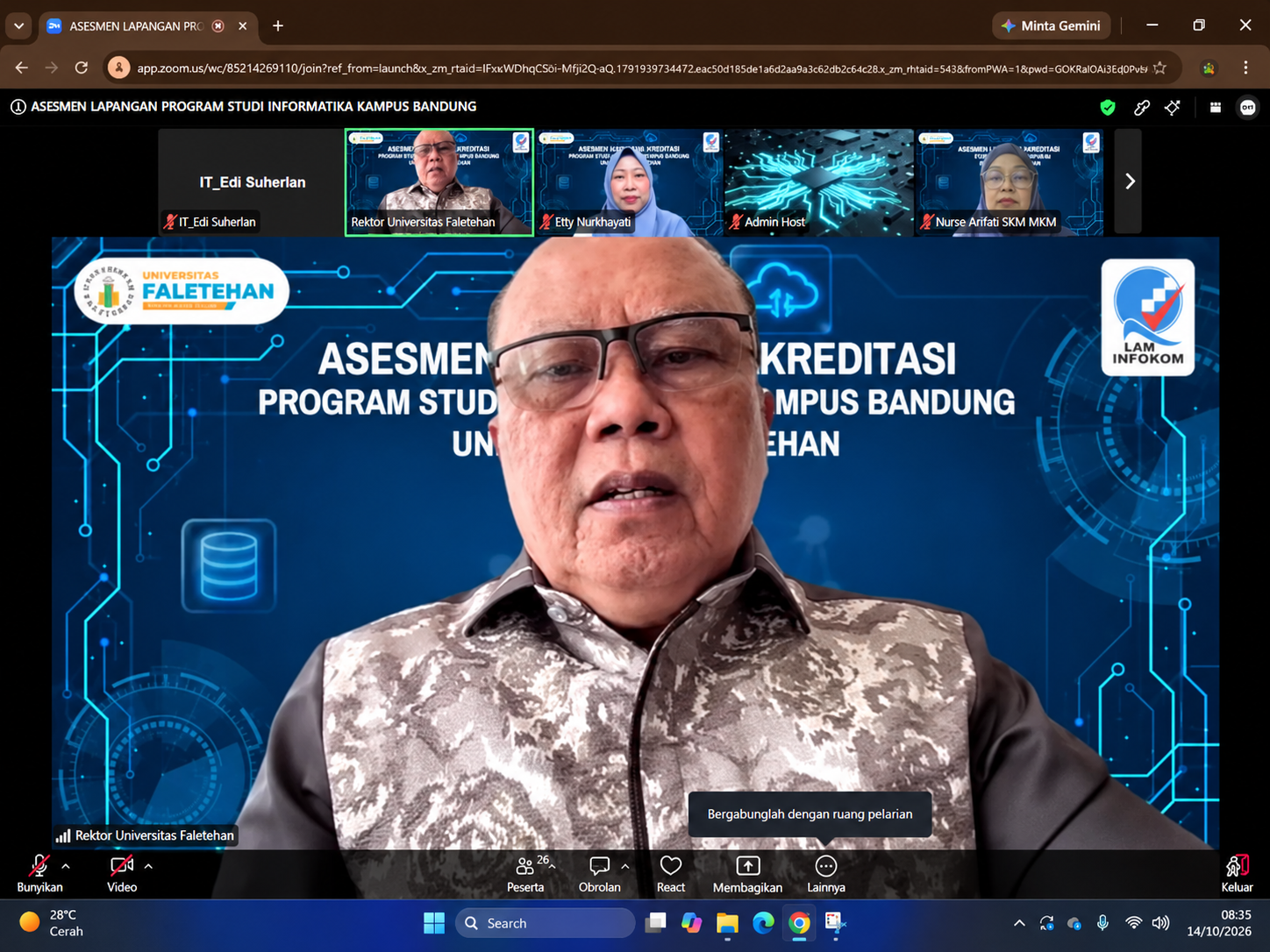Open the Obrolan chat panel
The width and height of the screenshot is (1270, 952).
click(600, 873)
